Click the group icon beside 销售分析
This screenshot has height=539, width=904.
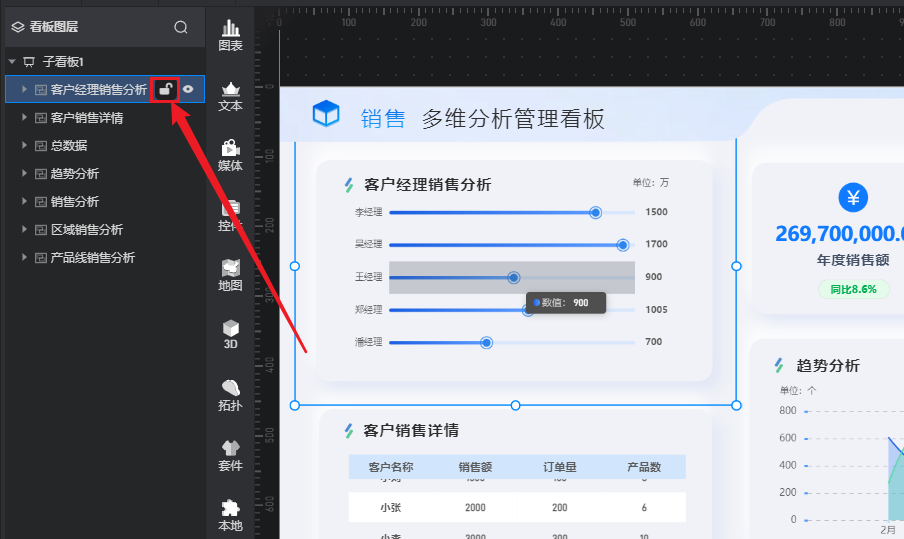coord(41,201)
